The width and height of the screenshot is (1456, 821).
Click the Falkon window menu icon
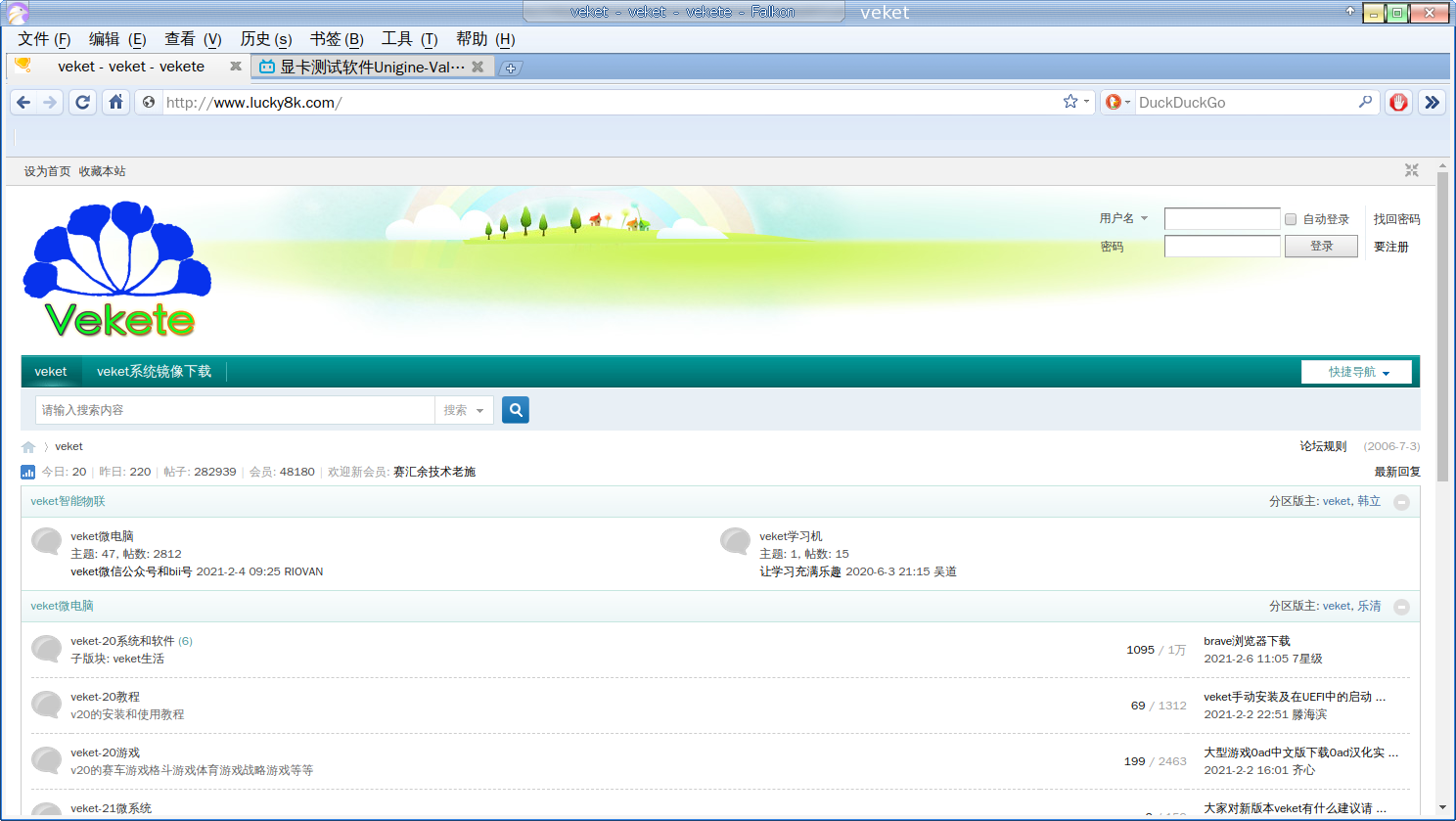pos(17,13)
